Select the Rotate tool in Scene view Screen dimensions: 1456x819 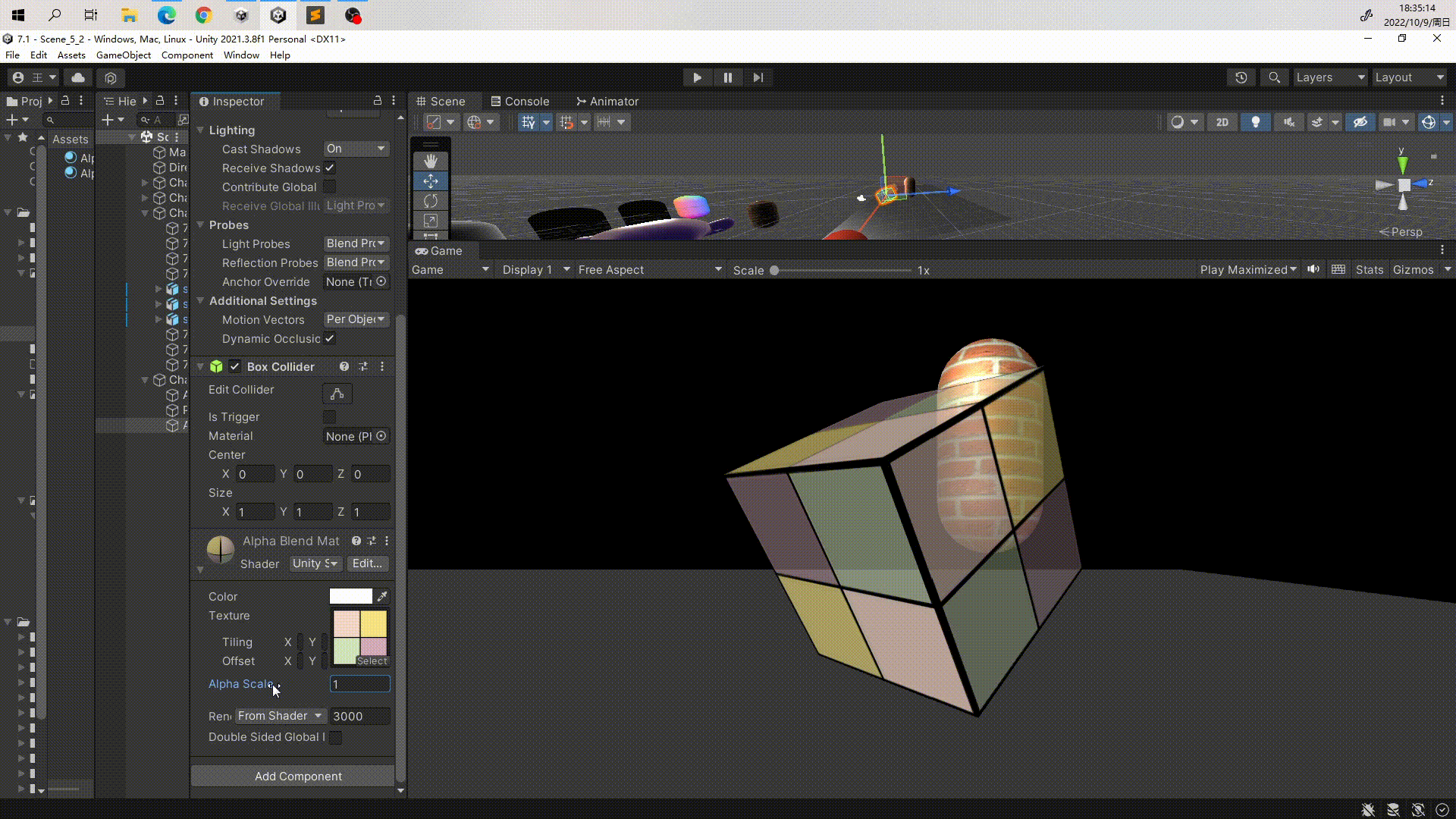click(x=431, y=200)
